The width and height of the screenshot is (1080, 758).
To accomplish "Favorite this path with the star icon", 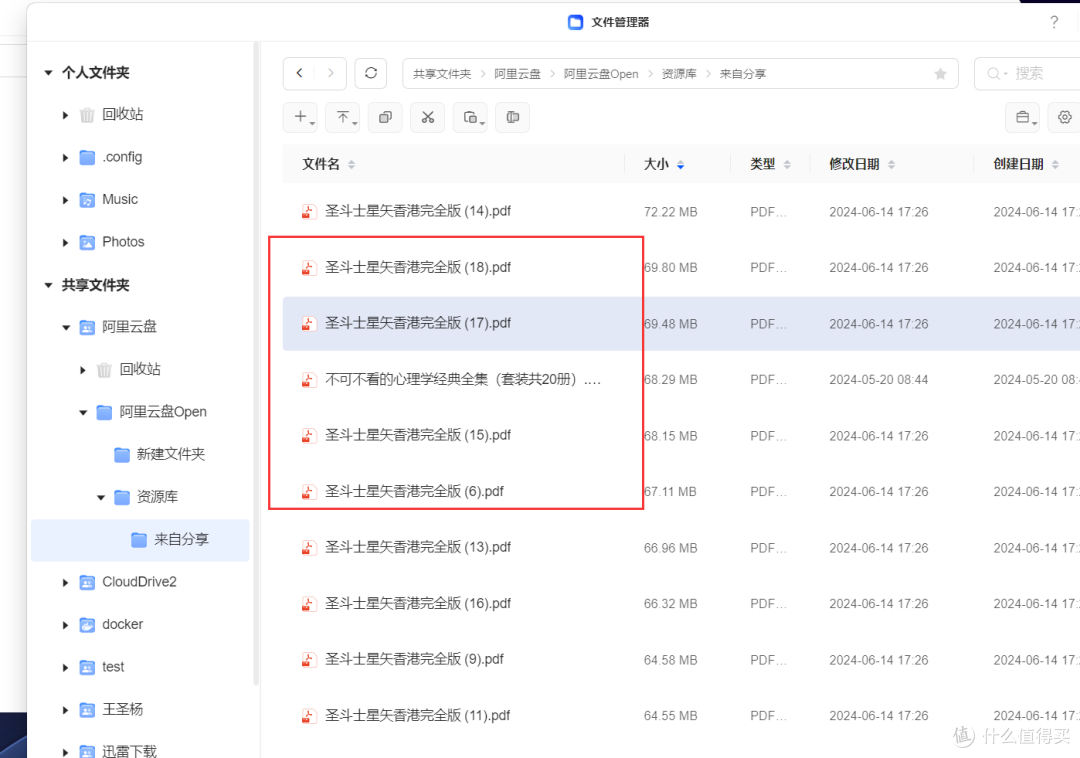I will tap(940, 74).
